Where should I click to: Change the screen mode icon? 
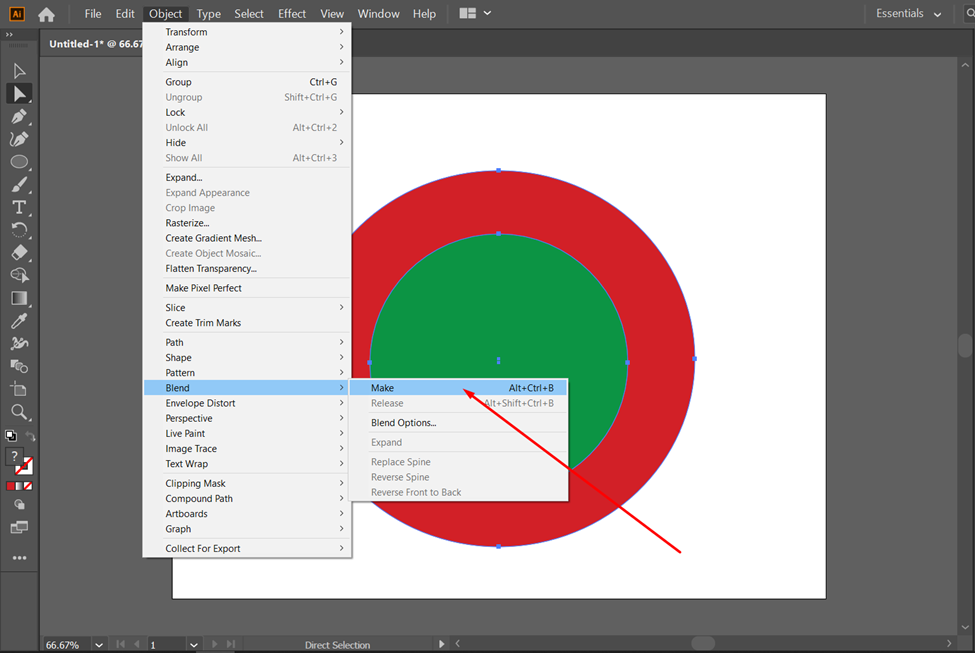coord(19,527)
